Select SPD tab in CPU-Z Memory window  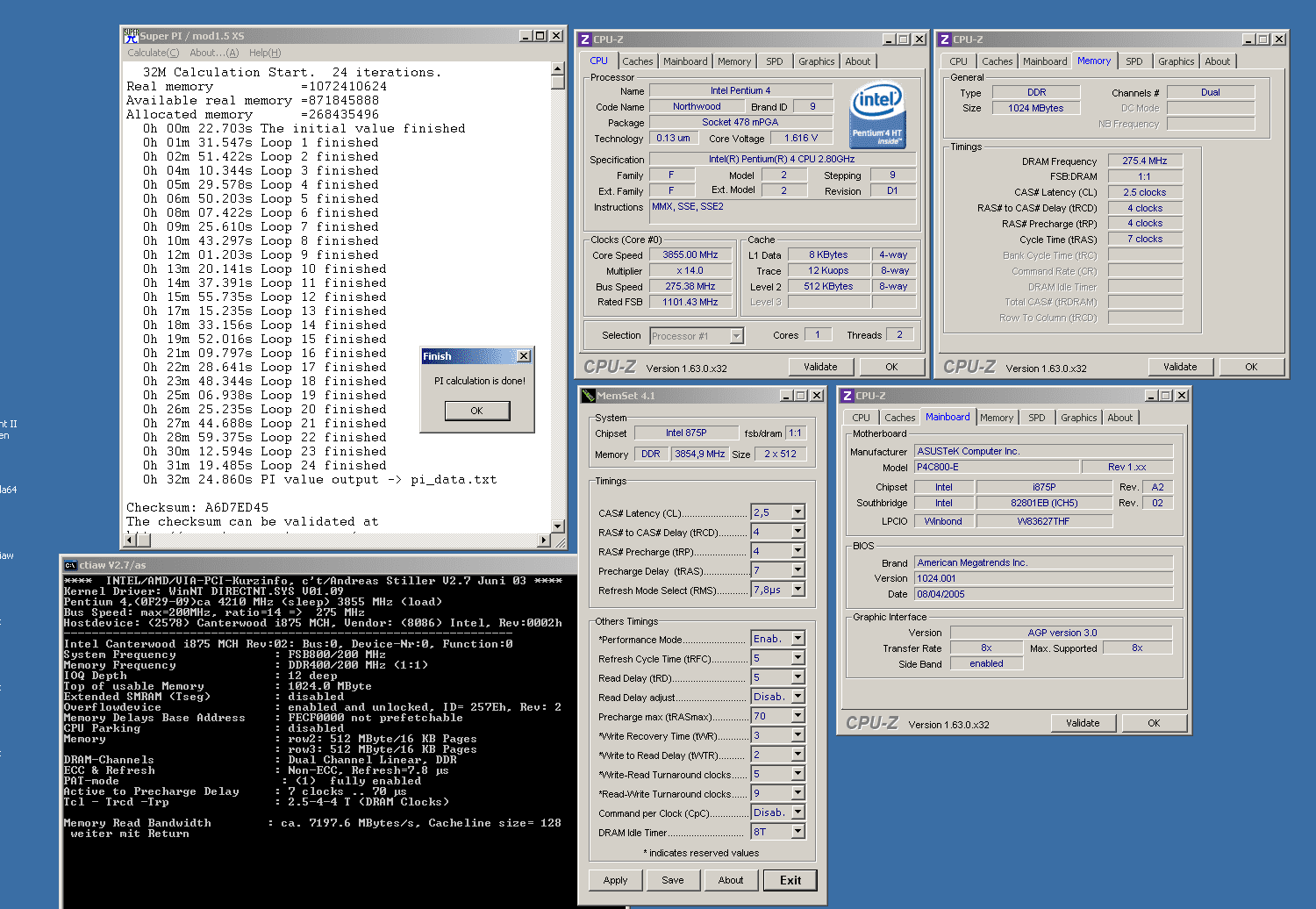1134,61
